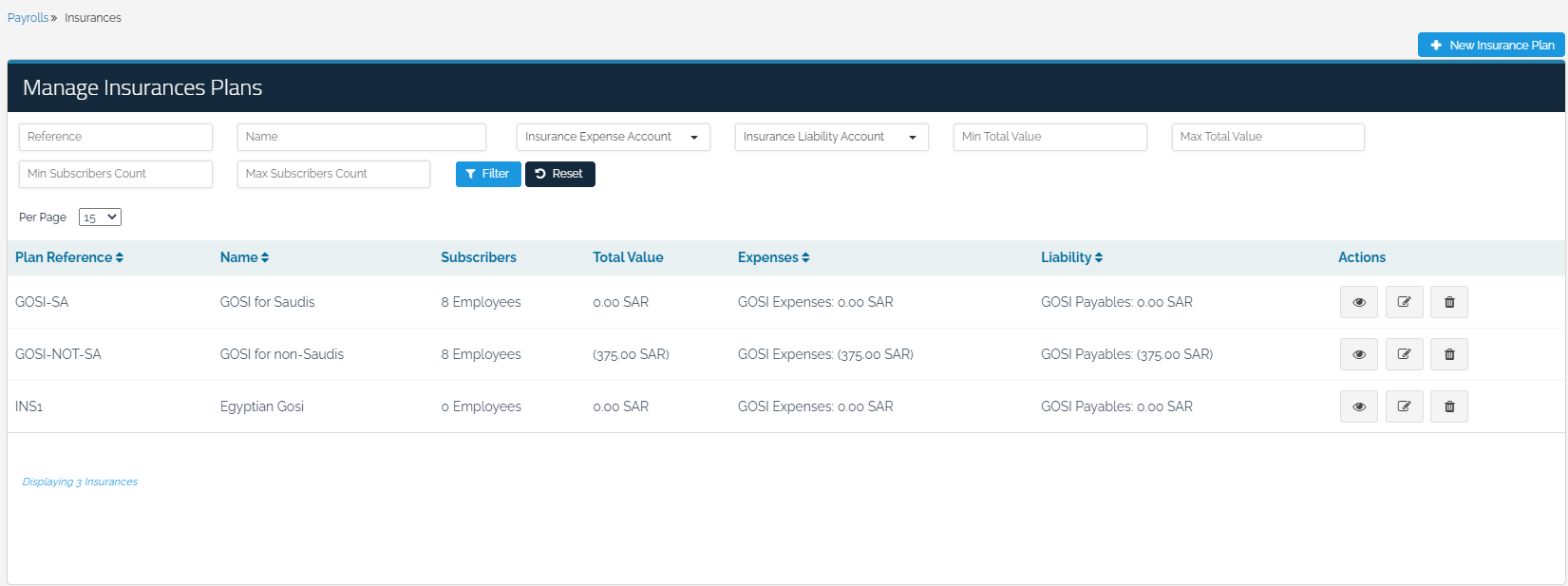
Task: View the INS1 Egyptian Gosi plan
Action: click(1358, 406)
